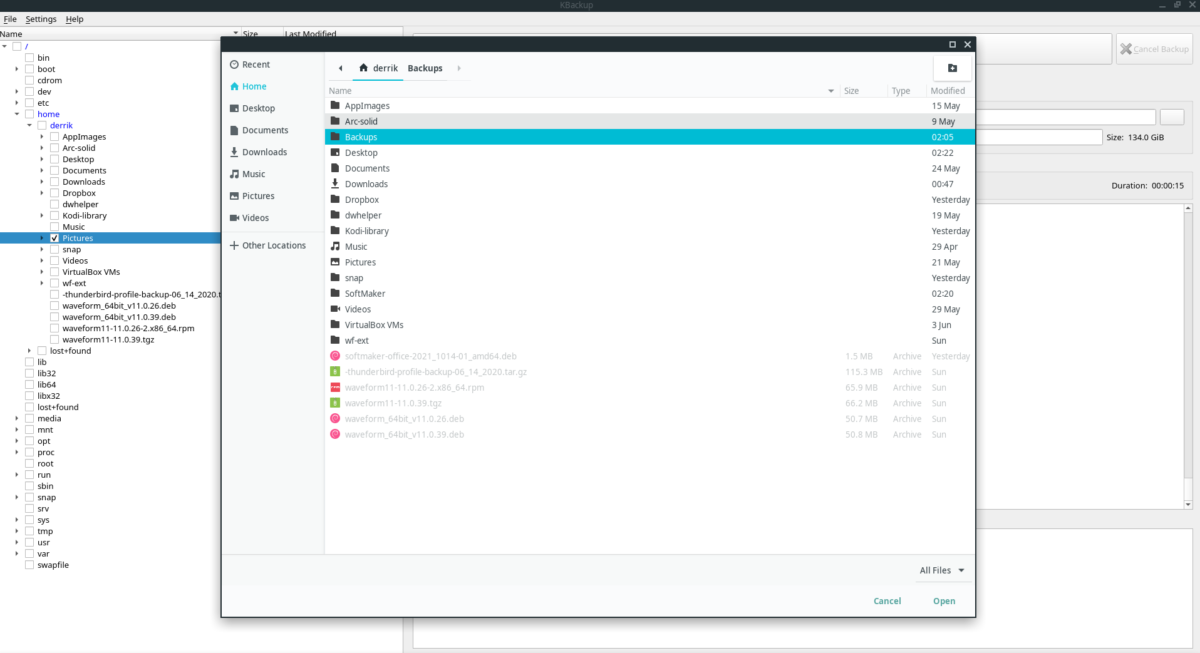Open the Help menu

coord(75,19)
